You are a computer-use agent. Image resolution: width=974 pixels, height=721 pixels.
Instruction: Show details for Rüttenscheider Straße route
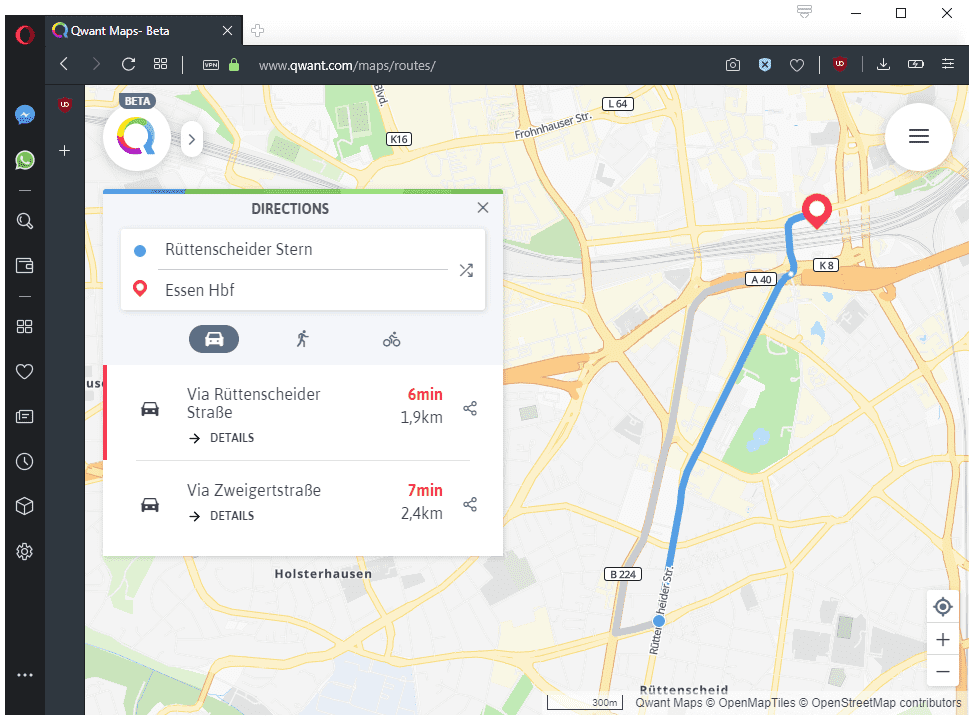(x=222, y=438)
